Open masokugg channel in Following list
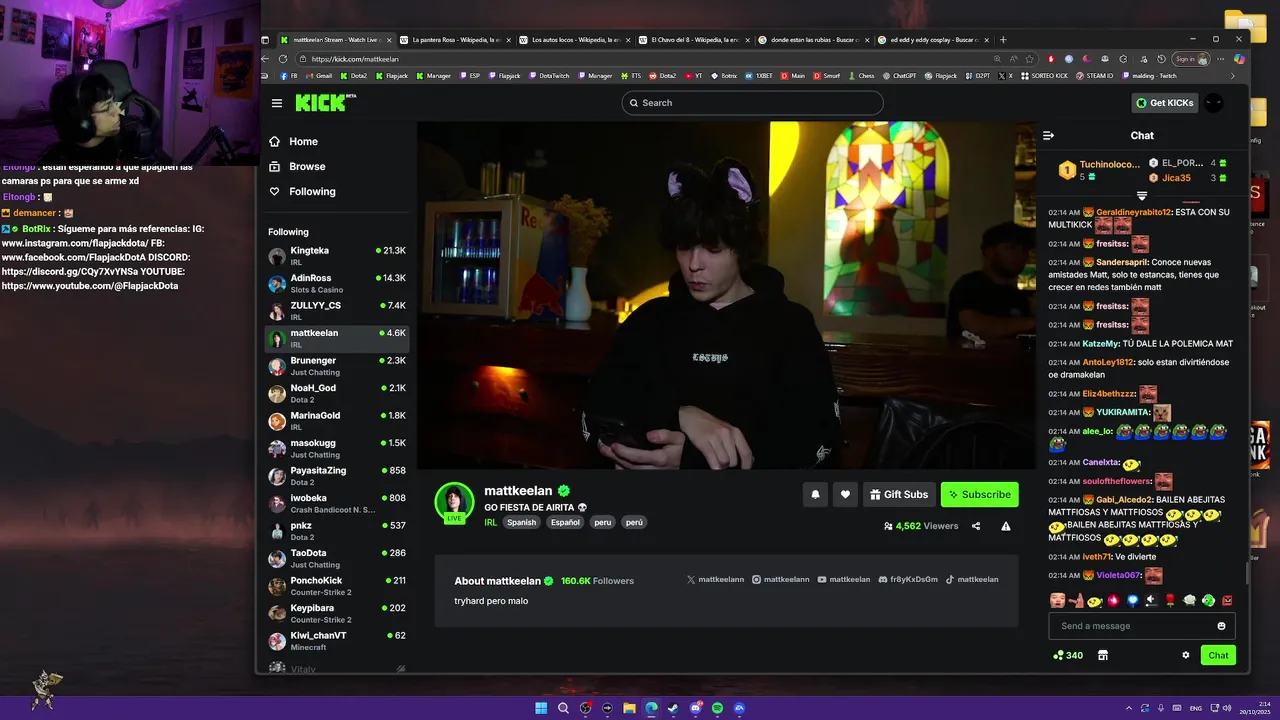The width and height of the screenshot is (1280, 720). [337, 448]
